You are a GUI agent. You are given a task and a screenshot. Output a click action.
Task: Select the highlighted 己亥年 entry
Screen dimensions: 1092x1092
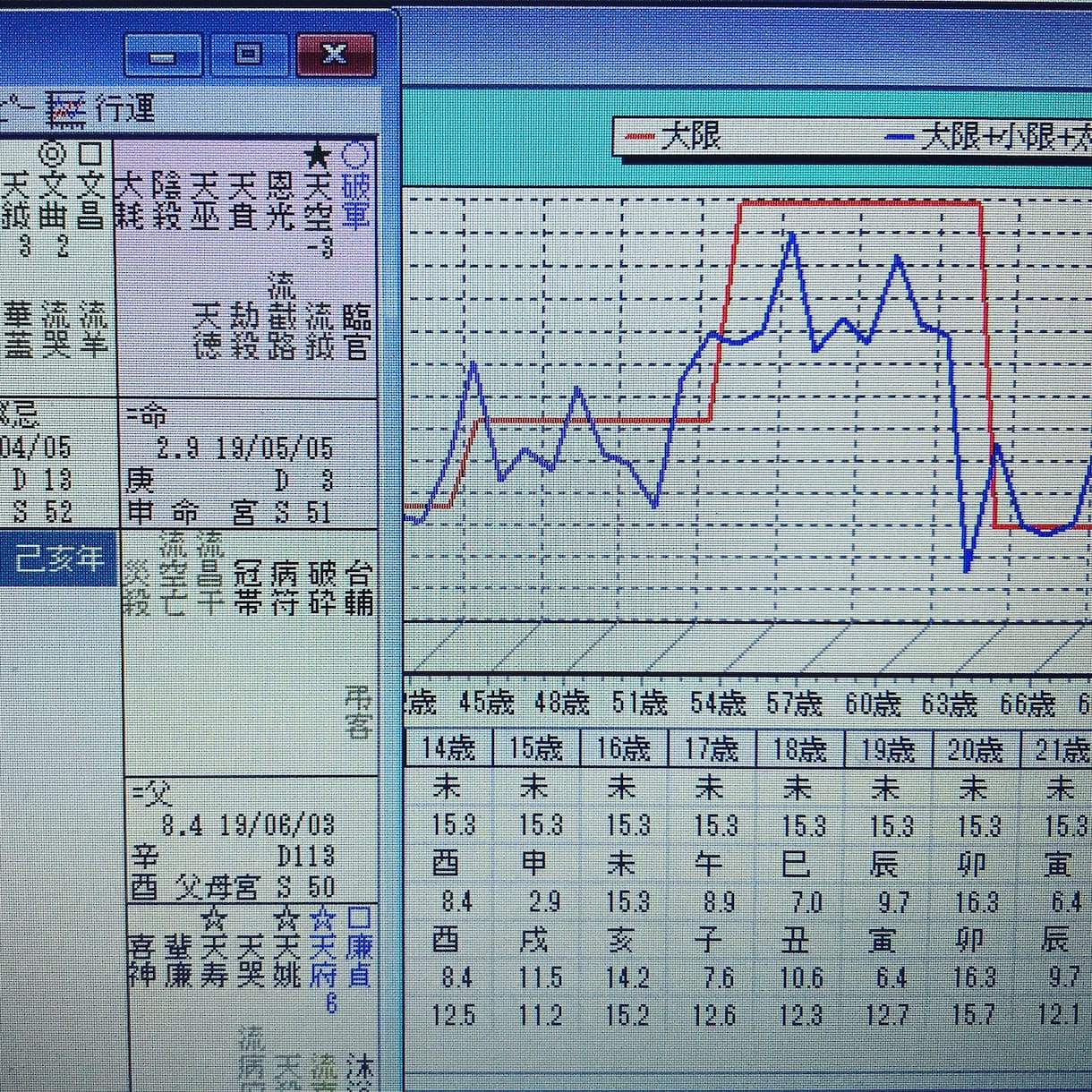click(57, 559)
